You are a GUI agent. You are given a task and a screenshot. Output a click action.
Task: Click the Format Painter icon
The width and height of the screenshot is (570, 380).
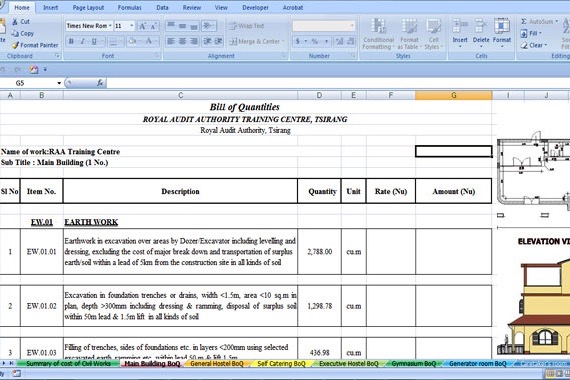(15, 45)
